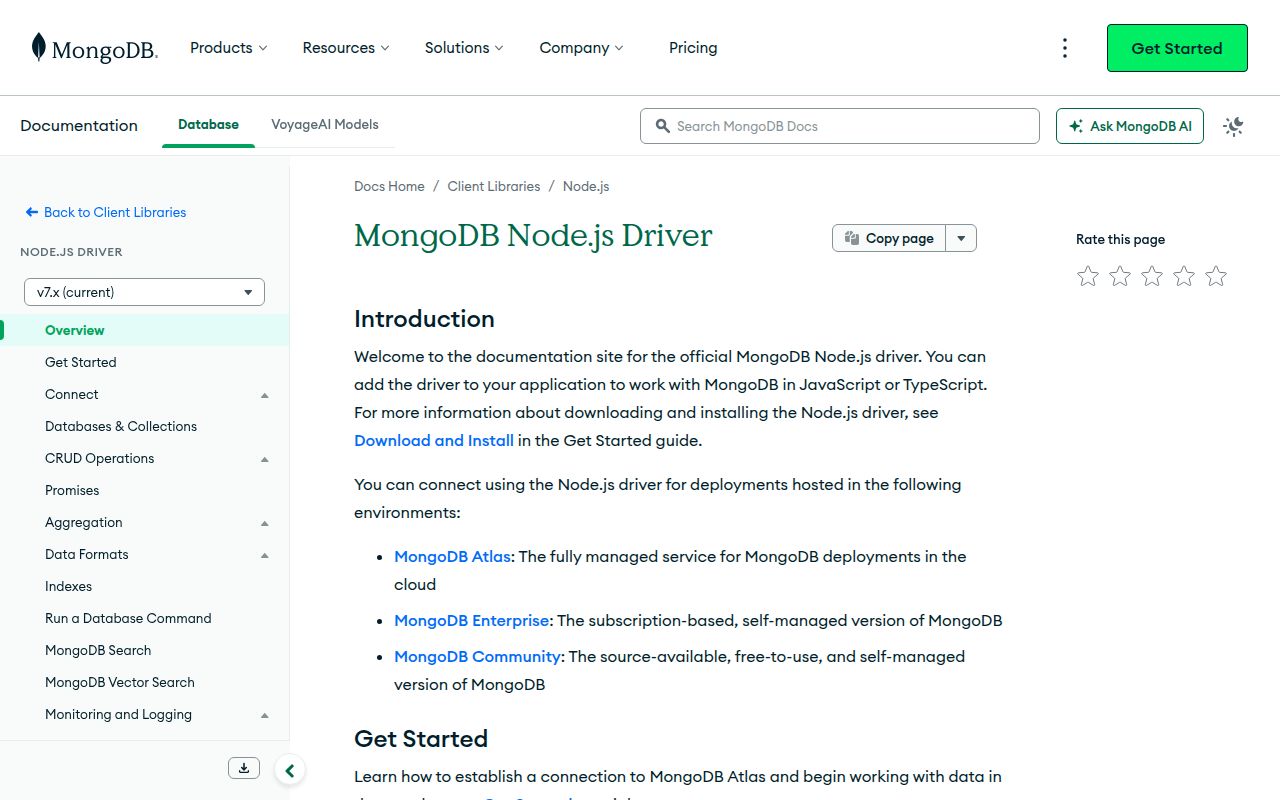Rate the page five stars
This screenshot has height=800, width=1280.
[x=1216, y=276]
